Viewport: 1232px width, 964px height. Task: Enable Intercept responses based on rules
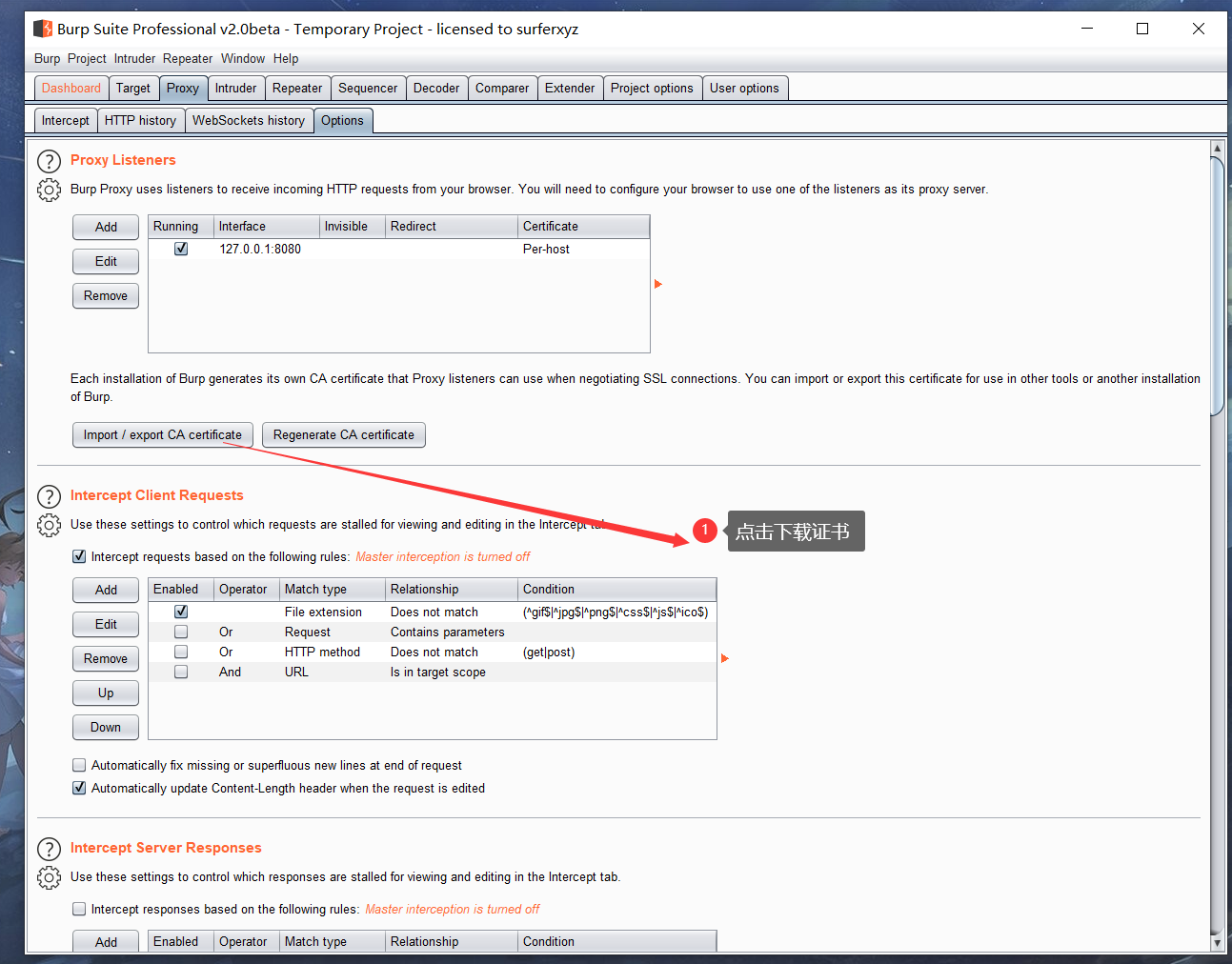(79, 909)
